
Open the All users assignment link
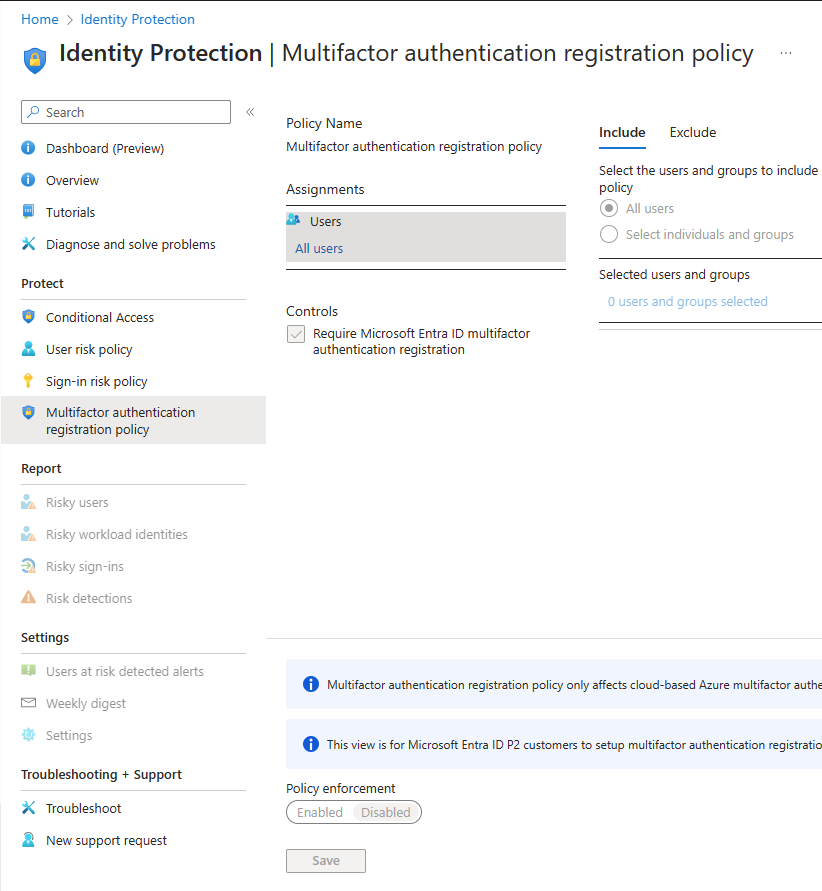point(319,248)
